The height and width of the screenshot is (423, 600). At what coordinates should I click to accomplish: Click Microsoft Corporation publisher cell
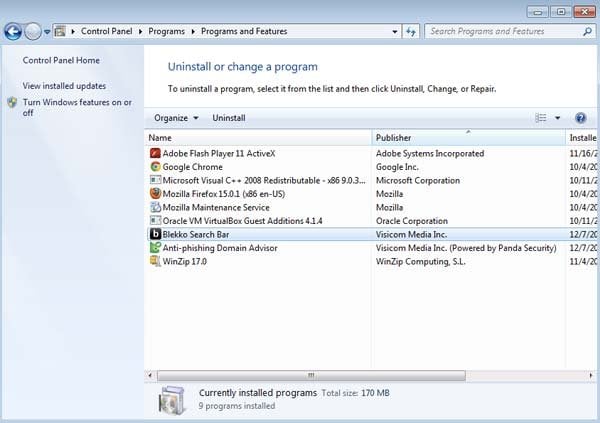(418, 180)
